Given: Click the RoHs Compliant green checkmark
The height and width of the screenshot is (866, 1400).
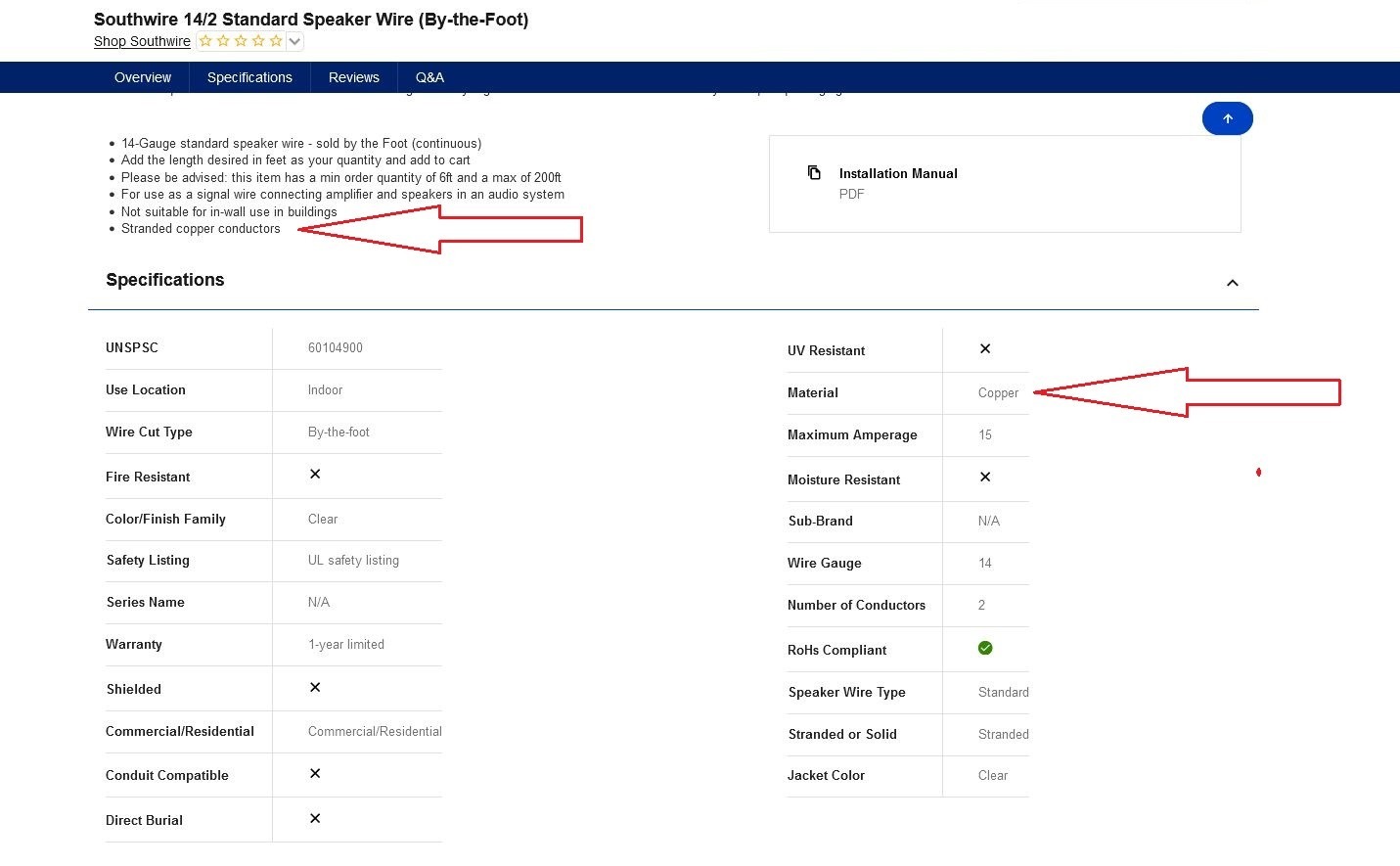Looking at the screenshot, I should pyautogui.click(x=985, y=648).
